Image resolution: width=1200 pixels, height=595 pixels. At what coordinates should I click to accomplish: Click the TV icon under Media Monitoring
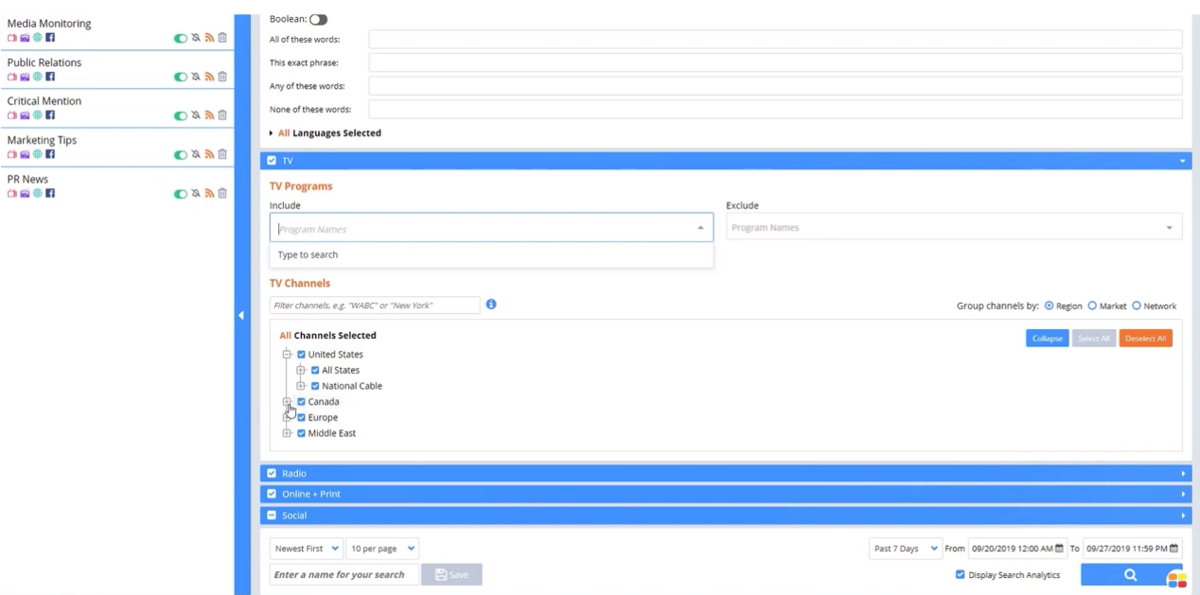click(x=11, y=37)
